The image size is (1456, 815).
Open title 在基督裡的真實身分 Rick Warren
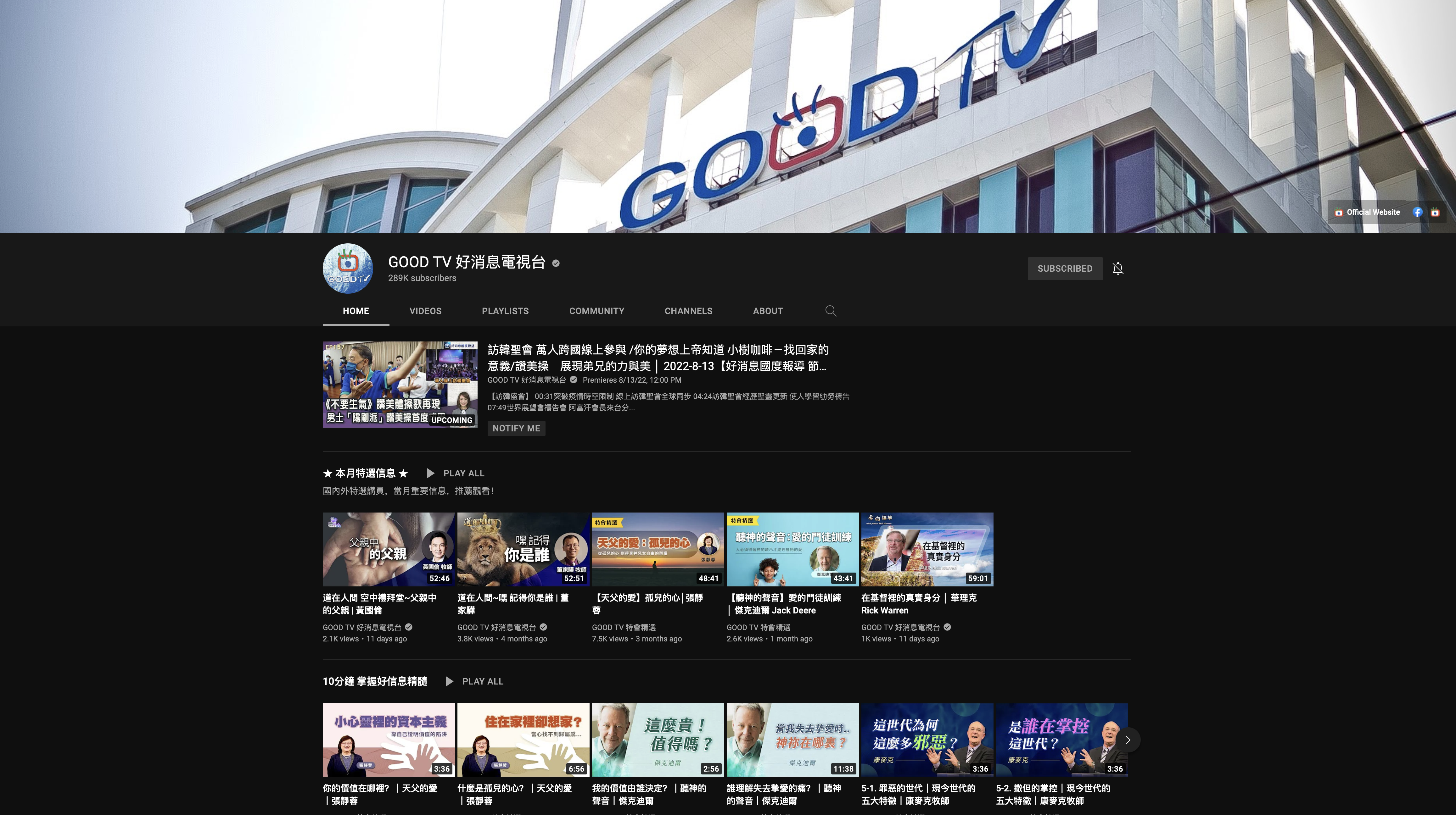(x=919, y=604)
